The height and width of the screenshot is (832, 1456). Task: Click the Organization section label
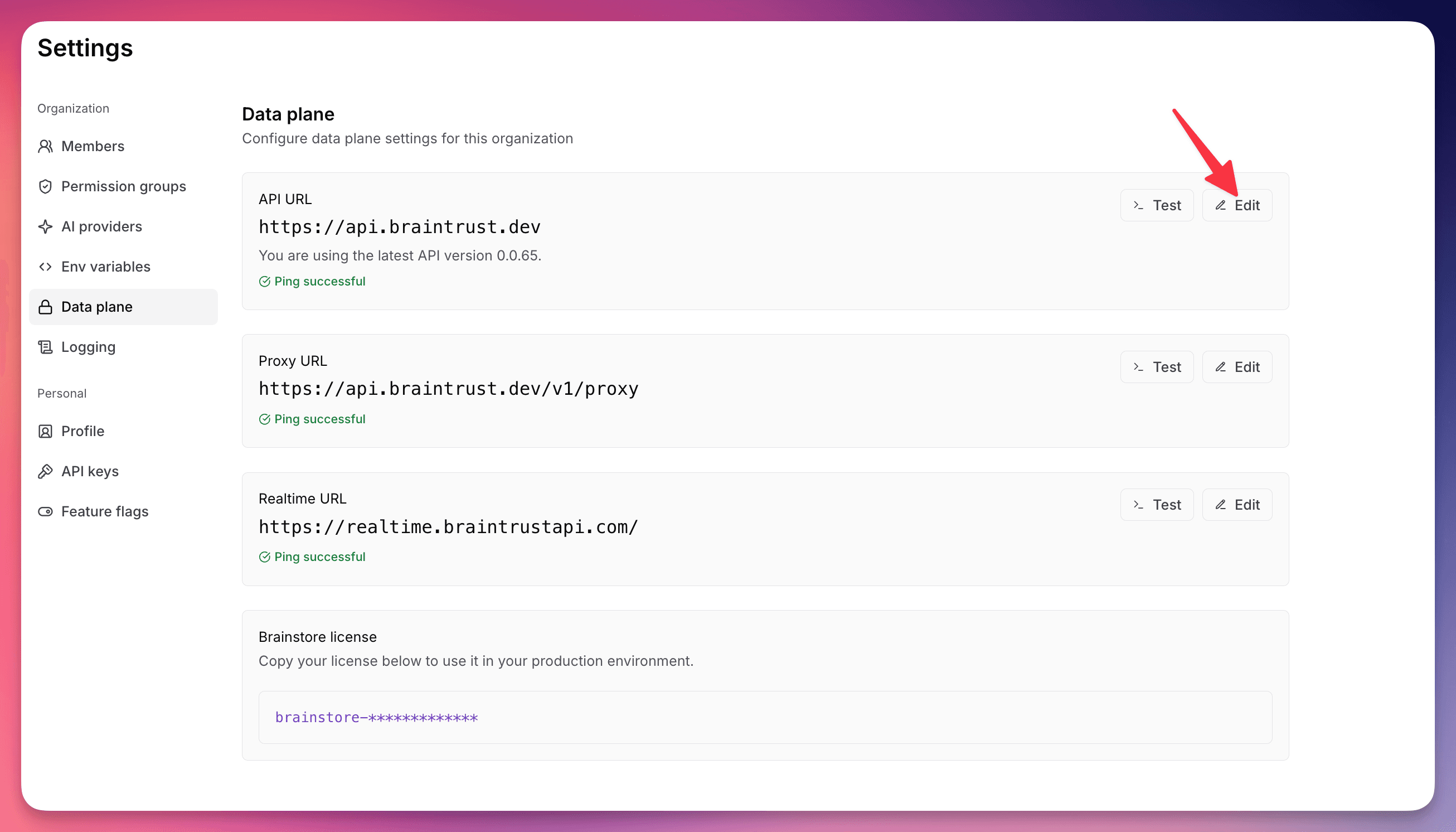73,109
